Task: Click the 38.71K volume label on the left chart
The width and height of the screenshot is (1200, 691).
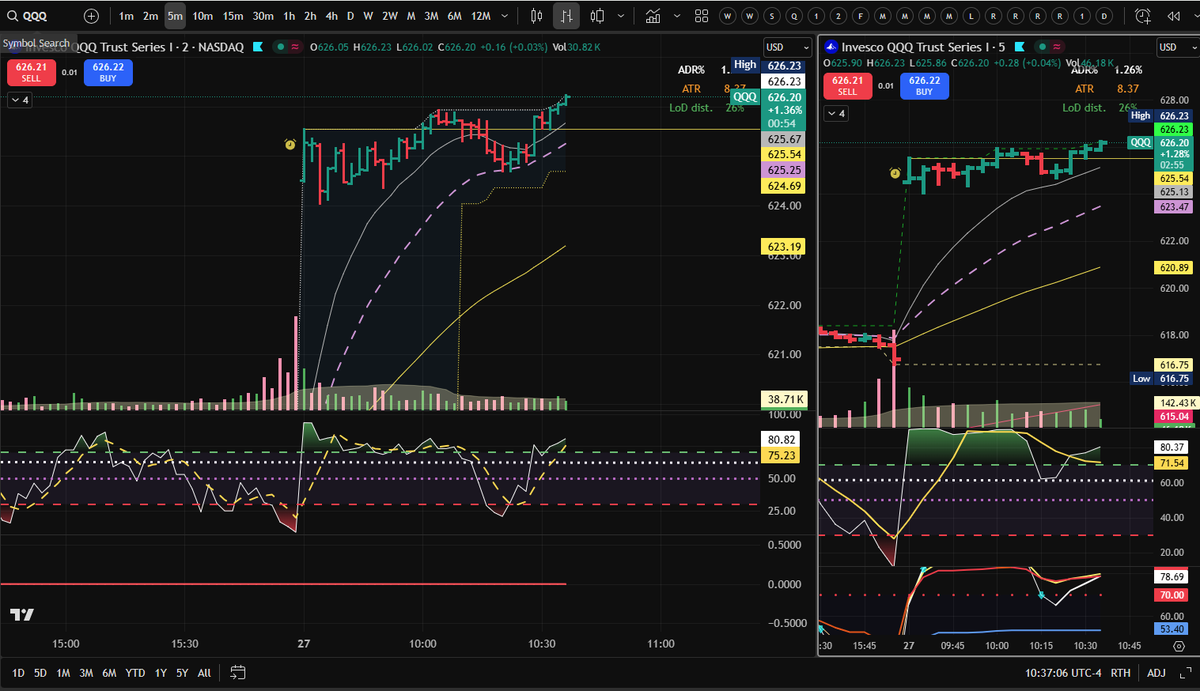Action: [783, 399]
